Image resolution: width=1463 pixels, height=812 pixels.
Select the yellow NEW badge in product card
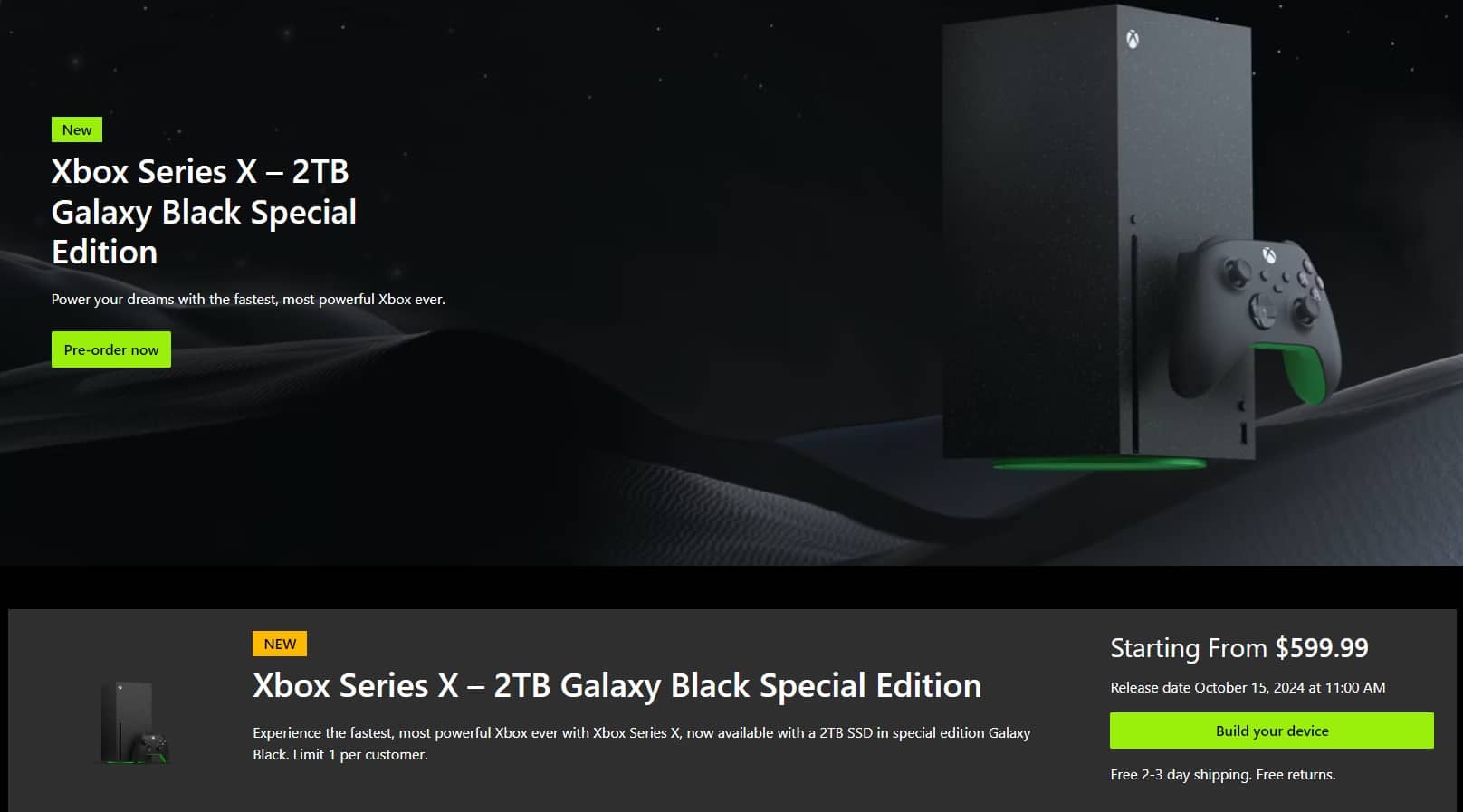pyautogui.click(x=280, y=644)
